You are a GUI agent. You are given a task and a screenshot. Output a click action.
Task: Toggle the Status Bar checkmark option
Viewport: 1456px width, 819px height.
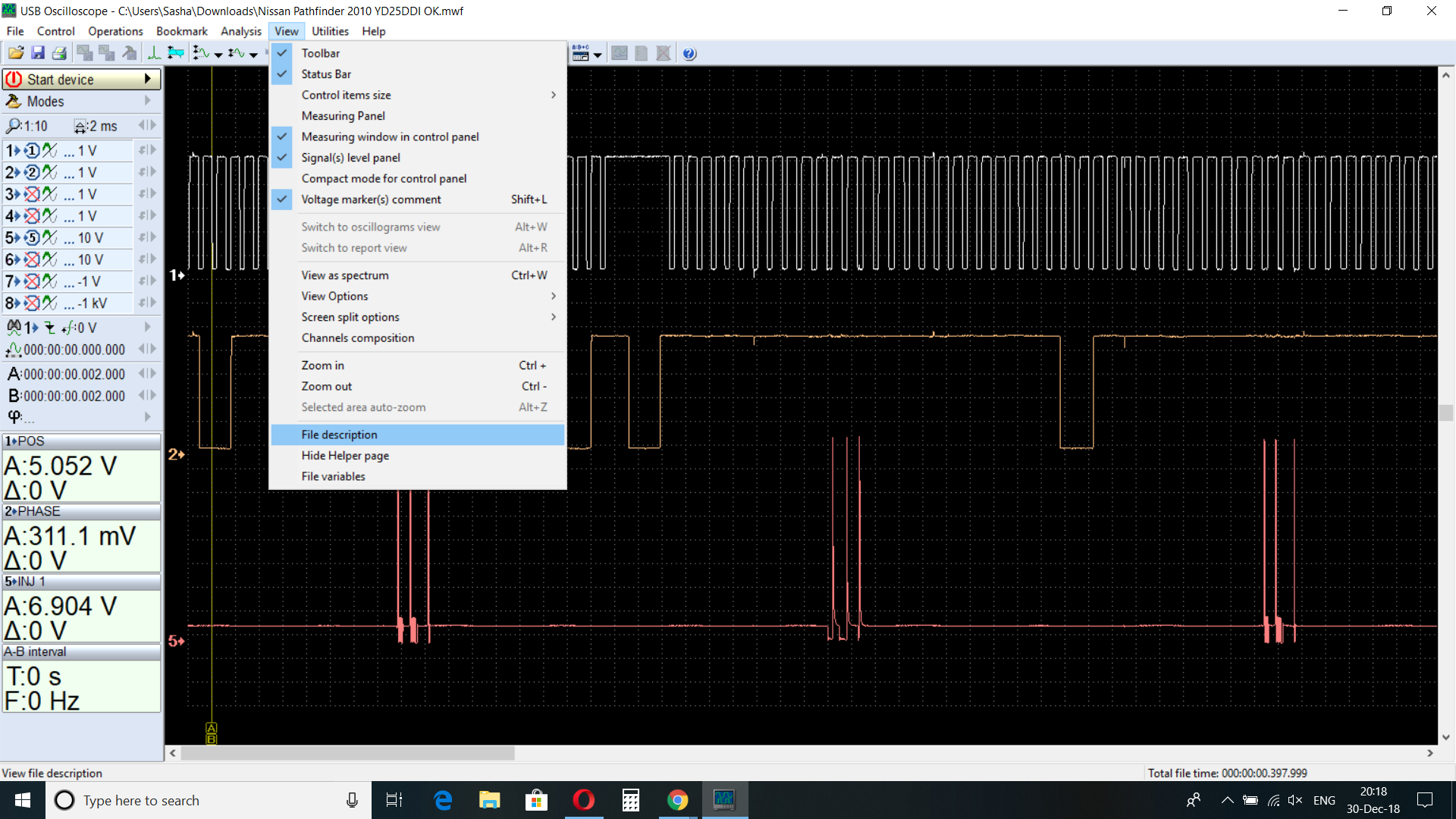[326, 74]
